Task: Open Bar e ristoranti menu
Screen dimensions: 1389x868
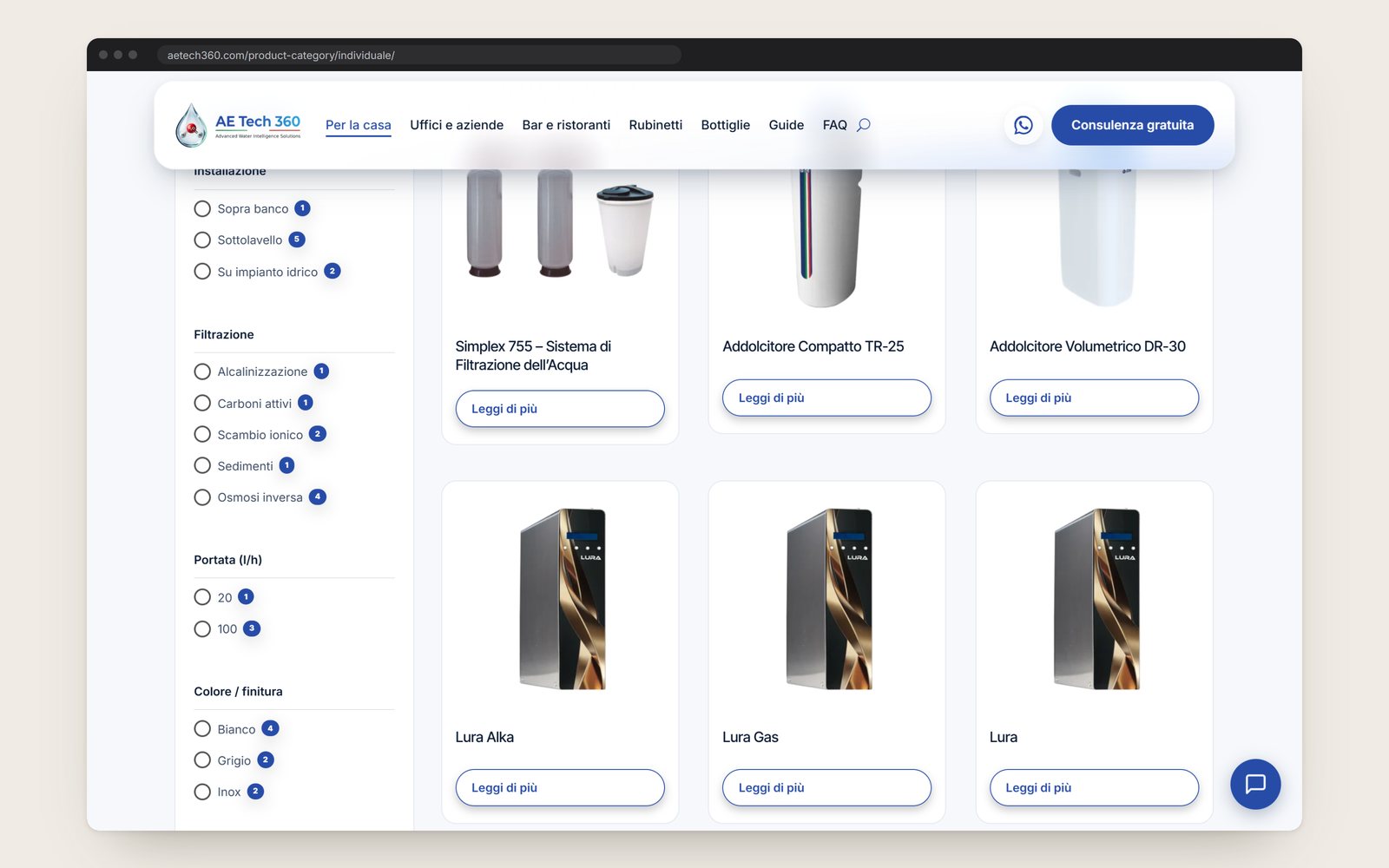Action: [566, 125]
